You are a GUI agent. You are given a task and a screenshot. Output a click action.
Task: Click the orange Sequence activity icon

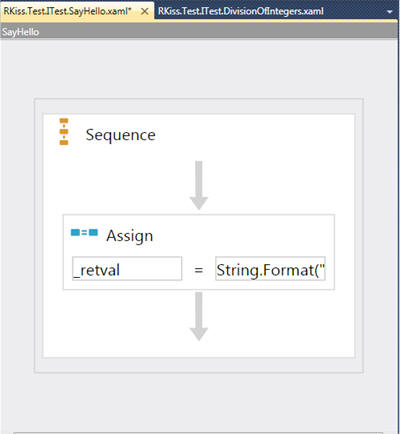[x=64, y=131]
